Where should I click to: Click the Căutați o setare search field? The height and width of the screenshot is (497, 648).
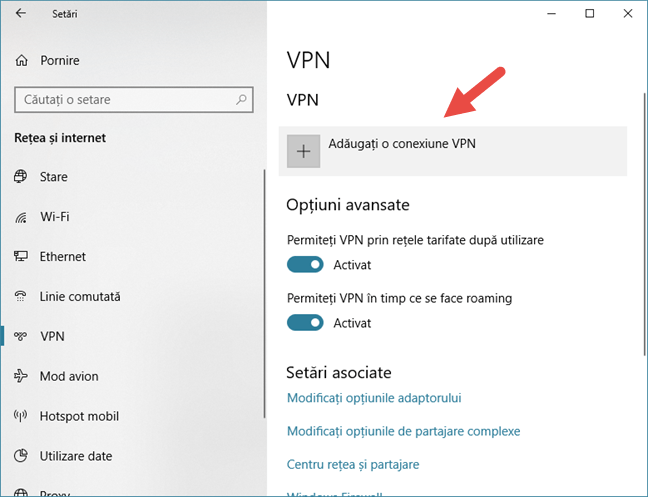tap(134, 100)
